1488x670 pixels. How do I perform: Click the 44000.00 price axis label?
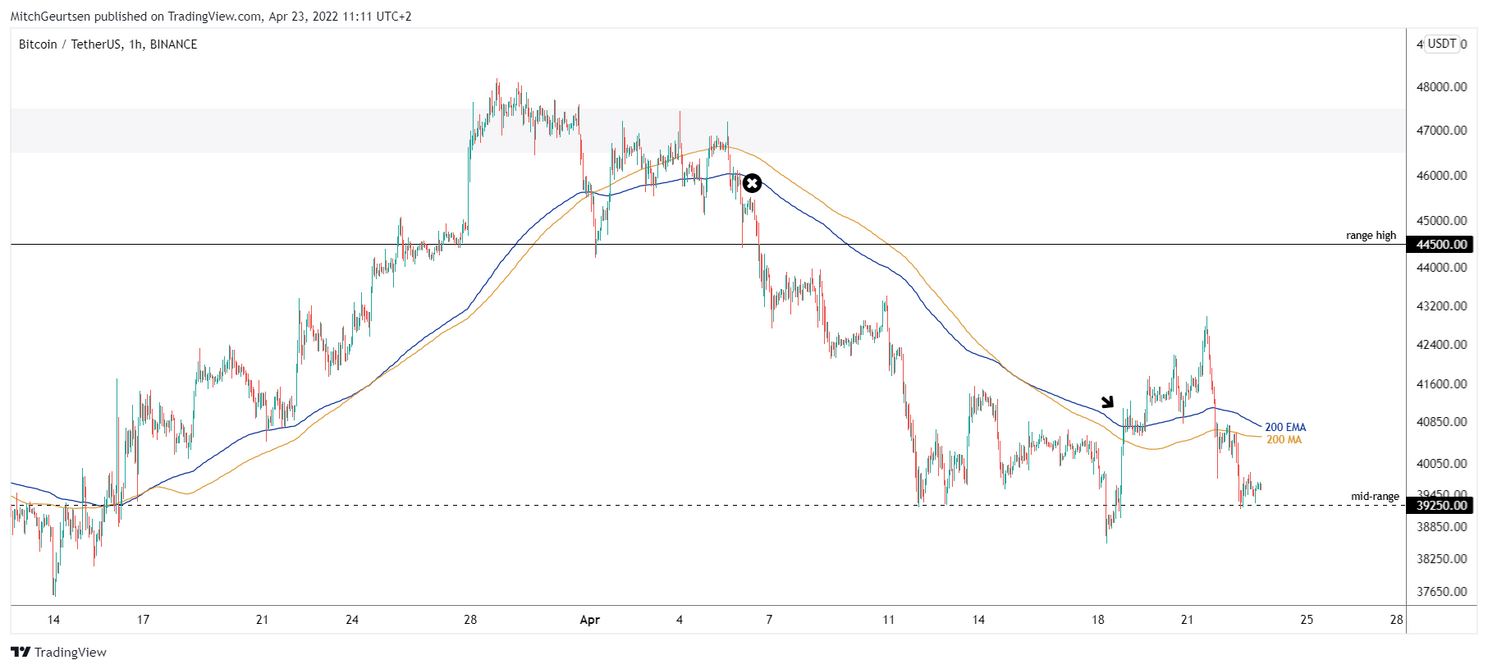[1441, 267]
